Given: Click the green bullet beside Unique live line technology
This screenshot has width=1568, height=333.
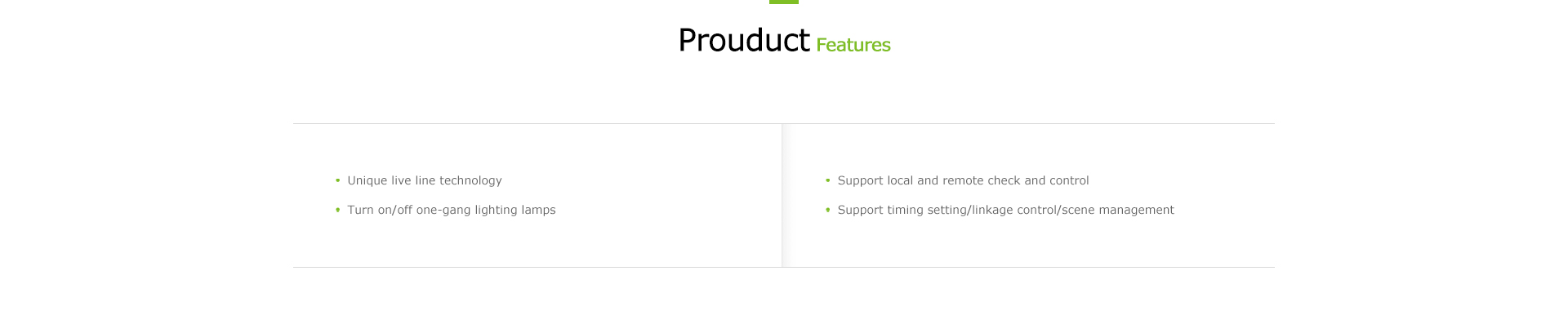Looking at the screenshot, I should pos(337,180).
